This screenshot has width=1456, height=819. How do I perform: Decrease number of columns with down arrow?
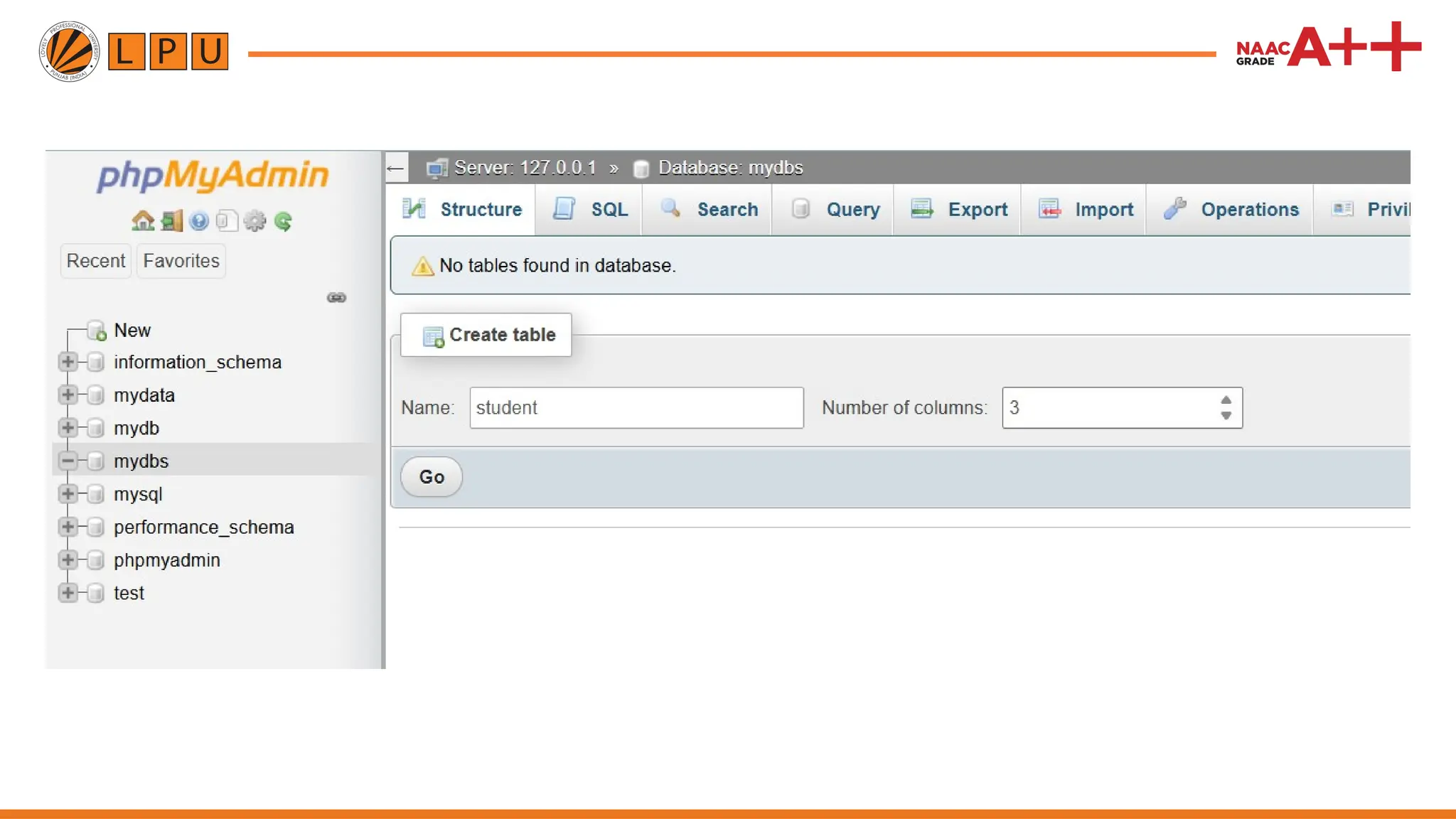tap(1226, 416)
